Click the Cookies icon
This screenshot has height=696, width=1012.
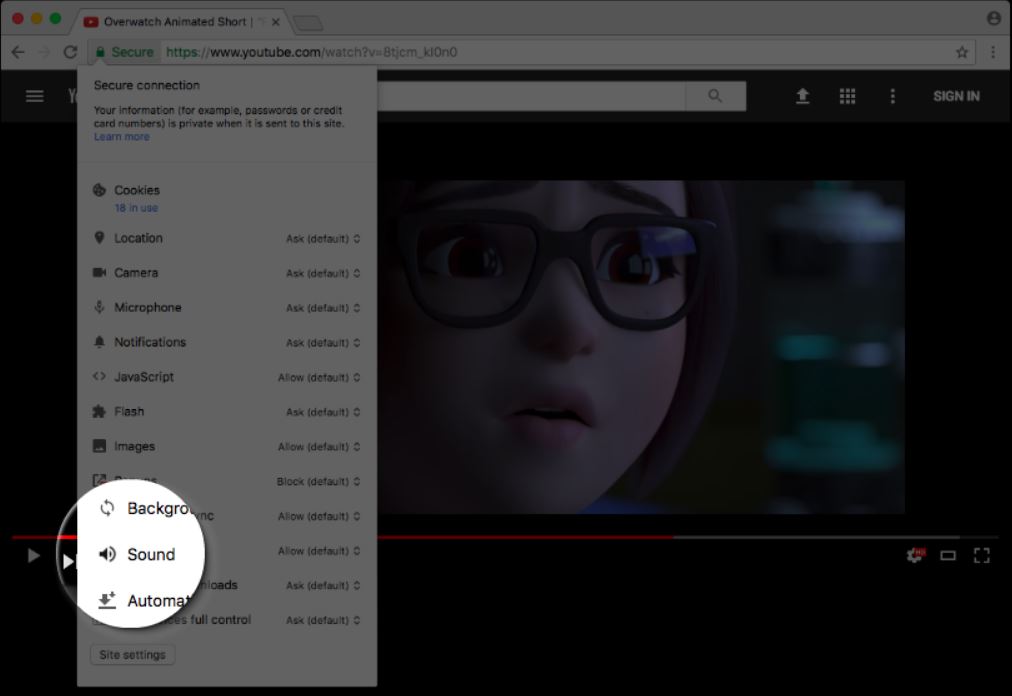(x=99, y=190)
